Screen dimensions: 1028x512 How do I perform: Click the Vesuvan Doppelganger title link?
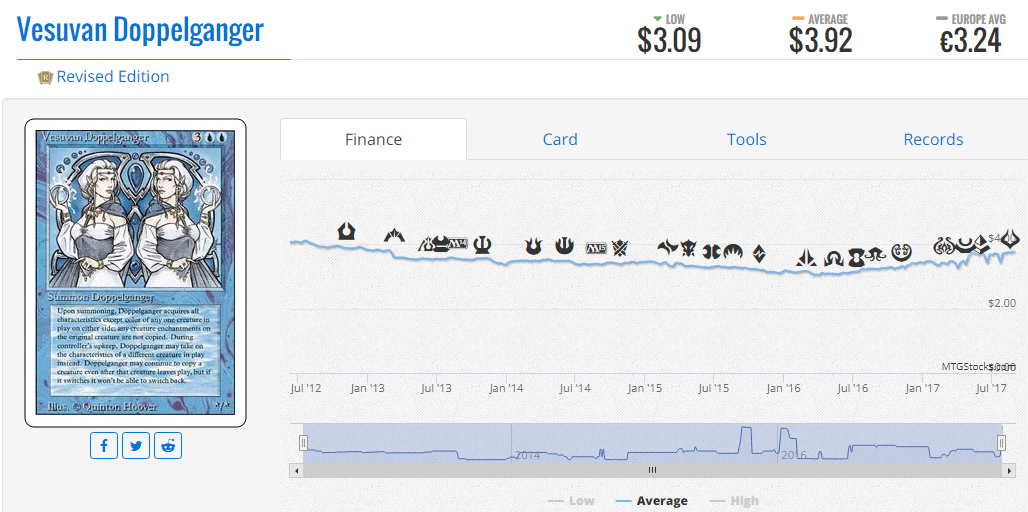[140, 29]
